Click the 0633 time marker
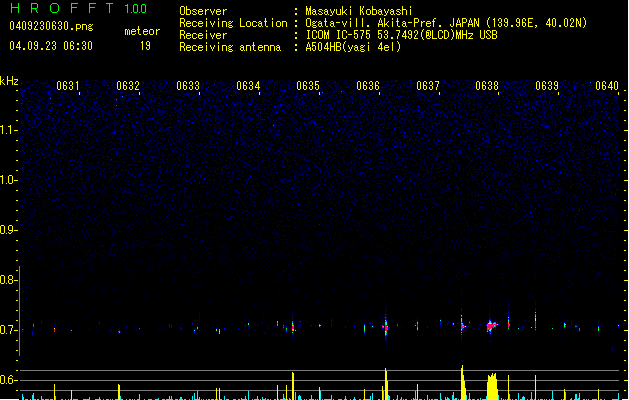629x400 pixels. point(188,86)
